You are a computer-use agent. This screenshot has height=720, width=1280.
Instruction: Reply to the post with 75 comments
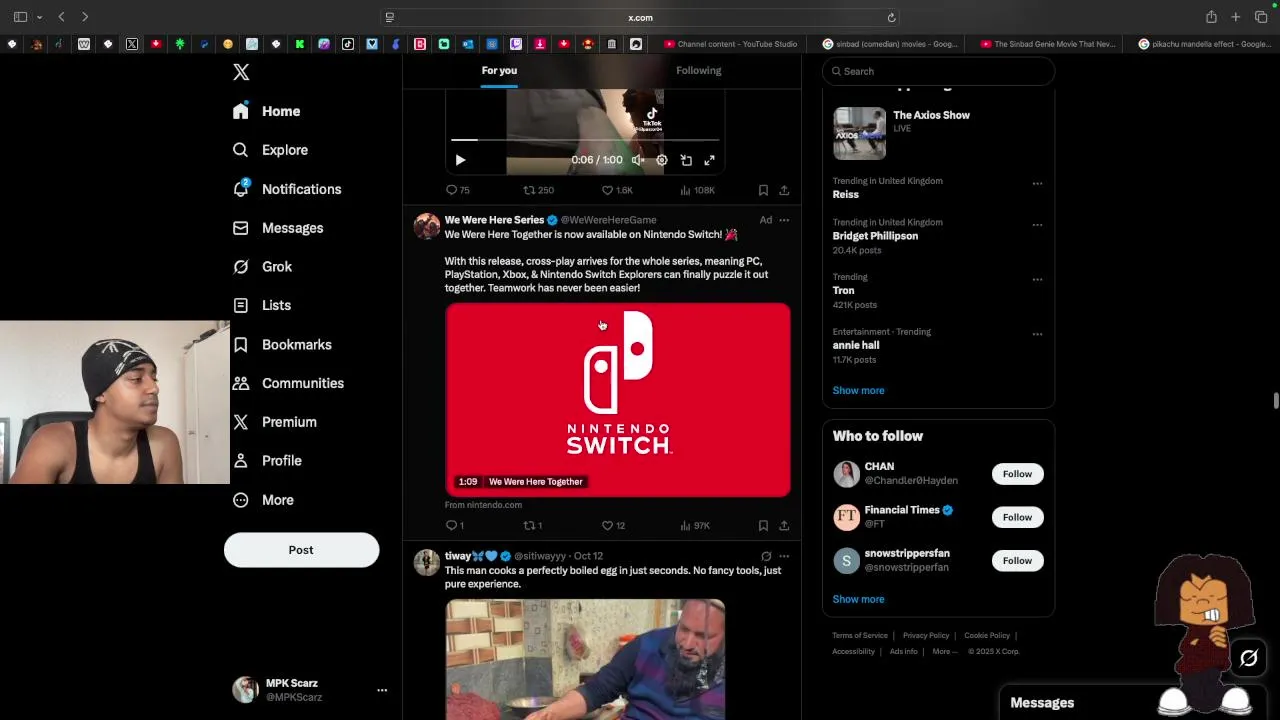point(457,190)
